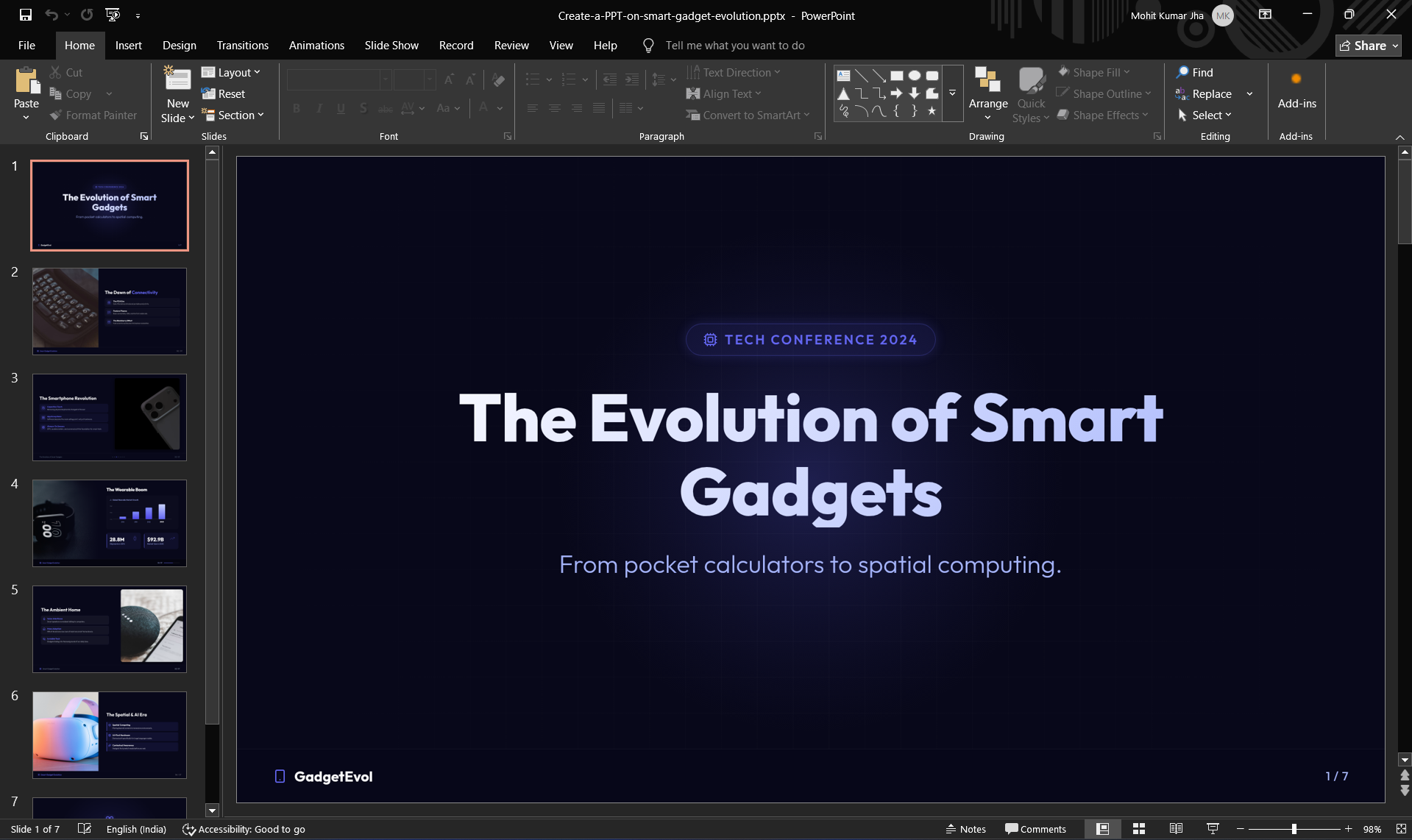Switch to the Design tab

click(180, 46)
